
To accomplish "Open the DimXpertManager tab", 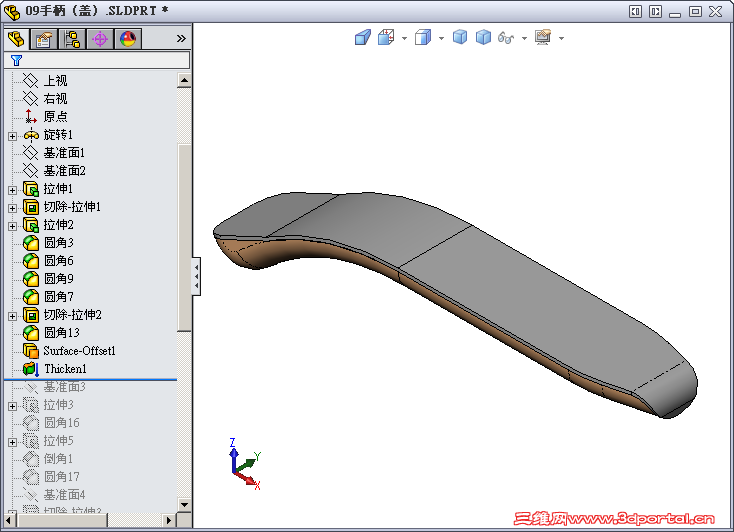I will [100, 39].
